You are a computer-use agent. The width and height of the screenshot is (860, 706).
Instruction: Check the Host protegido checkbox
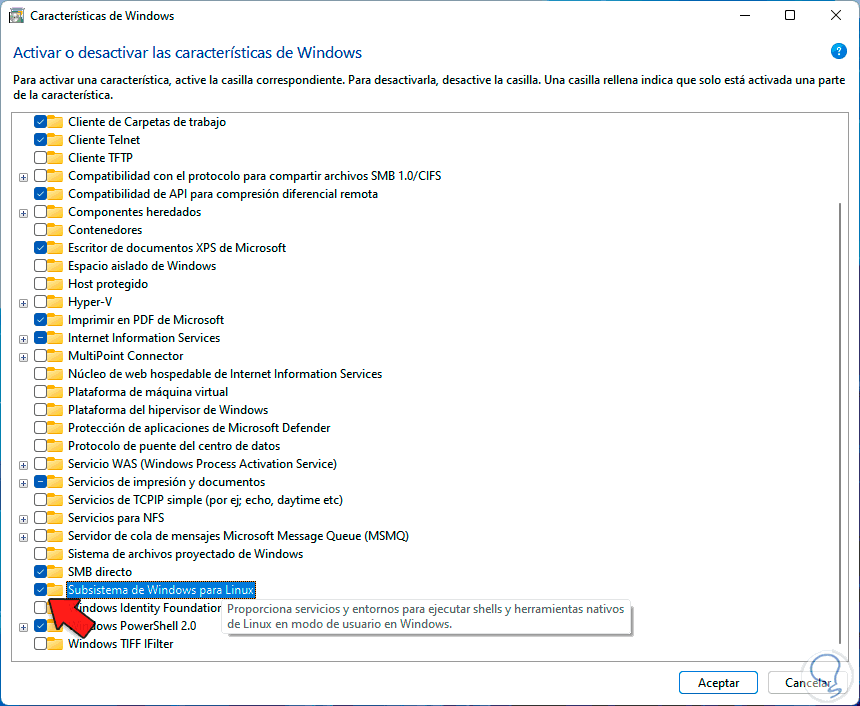click(x=40, y=284)
